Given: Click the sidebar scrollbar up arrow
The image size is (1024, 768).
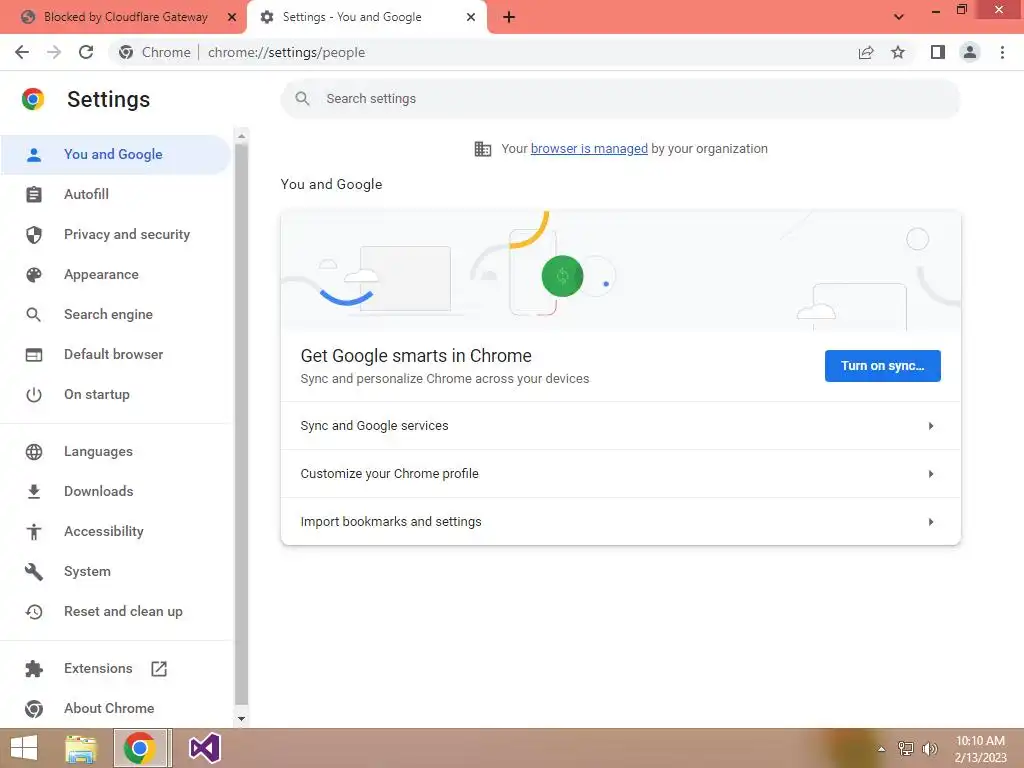Looking at the screenshot, I should pos(242,136).
